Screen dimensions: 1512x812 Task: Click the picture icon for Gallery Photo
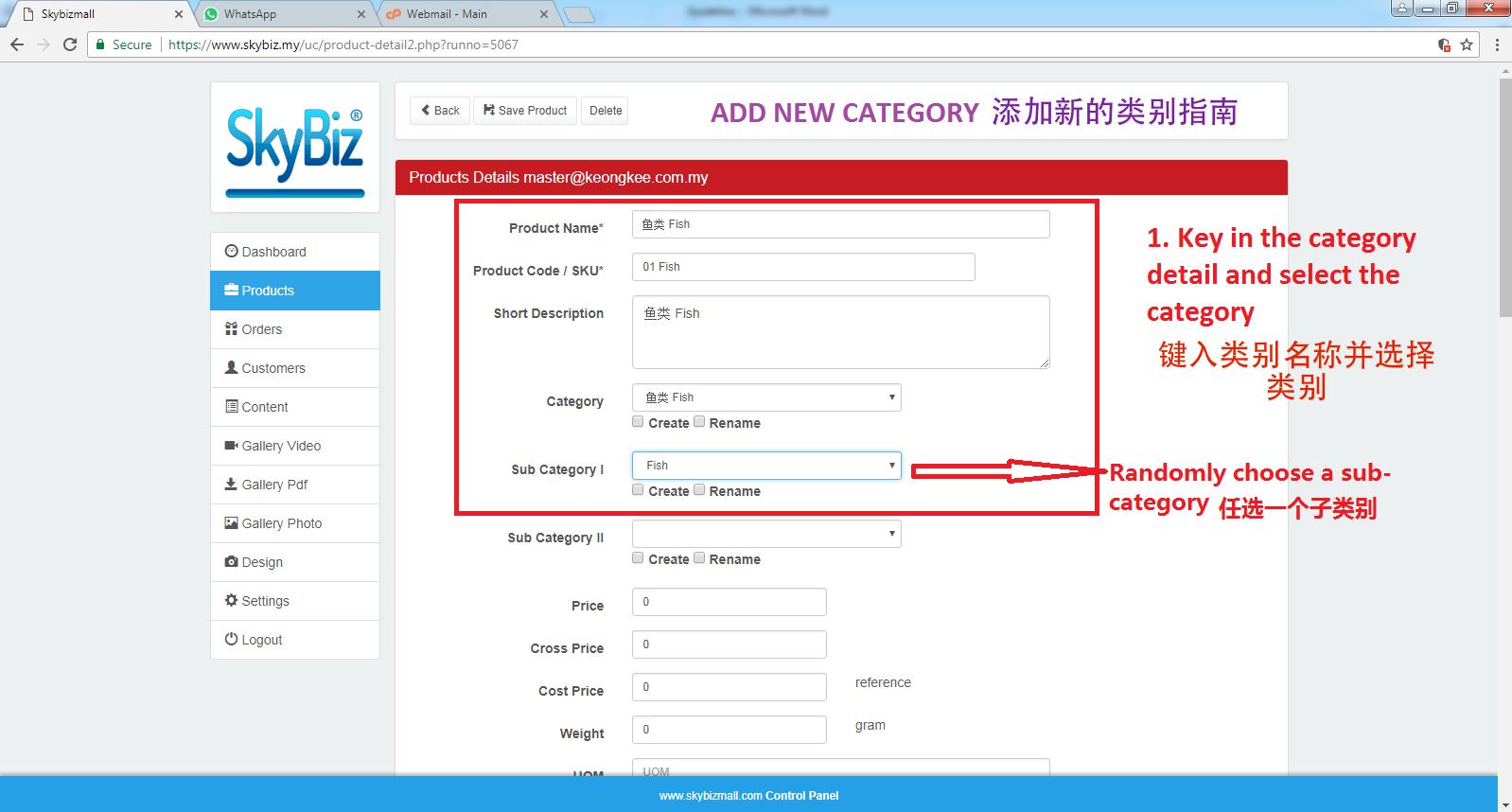tap(231, 522)
